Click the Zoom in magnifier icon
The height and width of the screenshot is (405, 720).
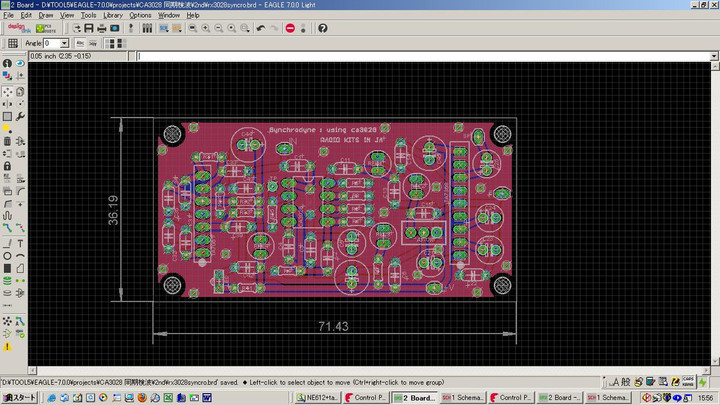coord(205,28)
